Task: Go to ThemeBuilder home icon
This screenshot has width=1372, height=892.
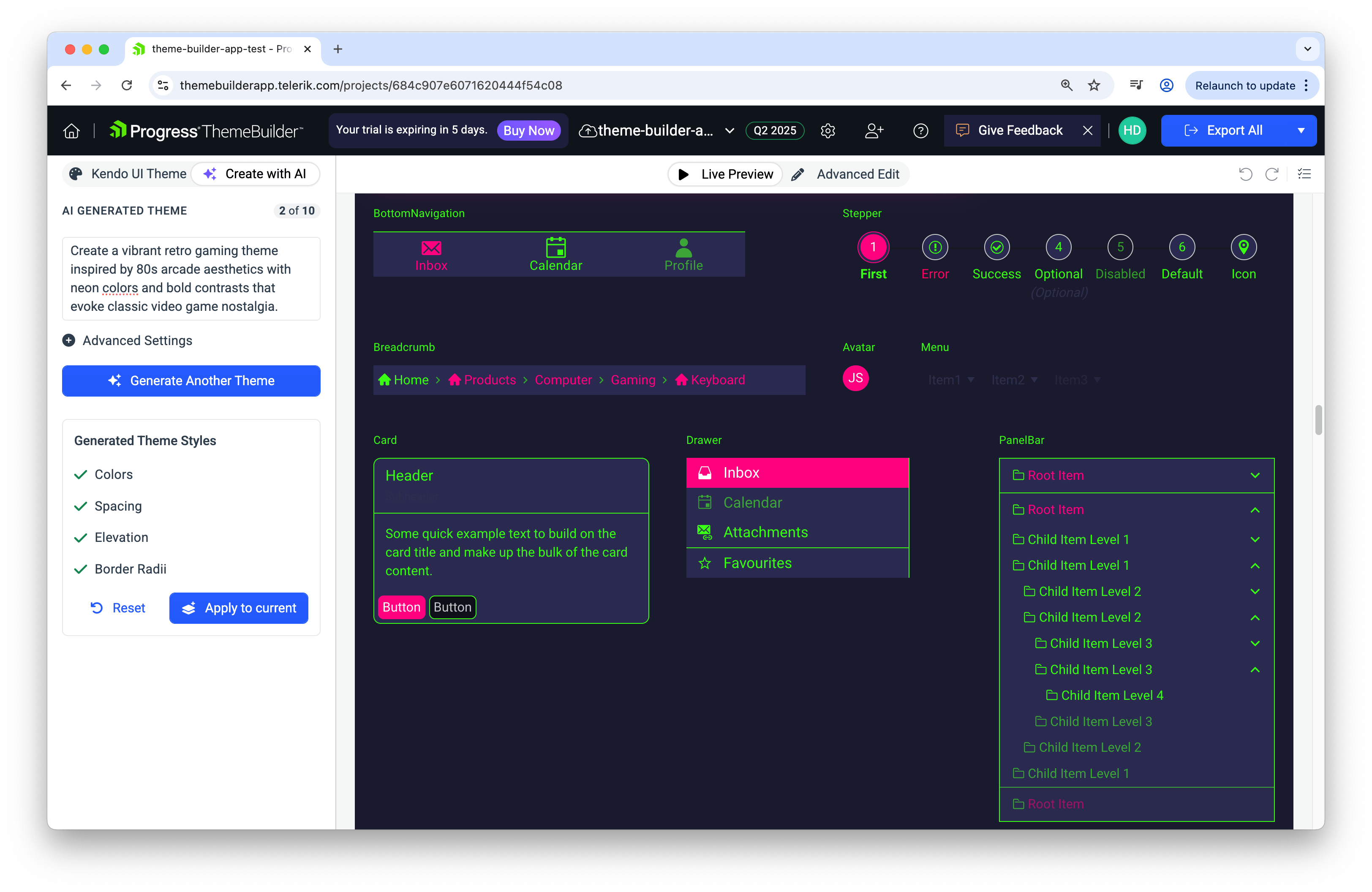Action: point(71,131)
